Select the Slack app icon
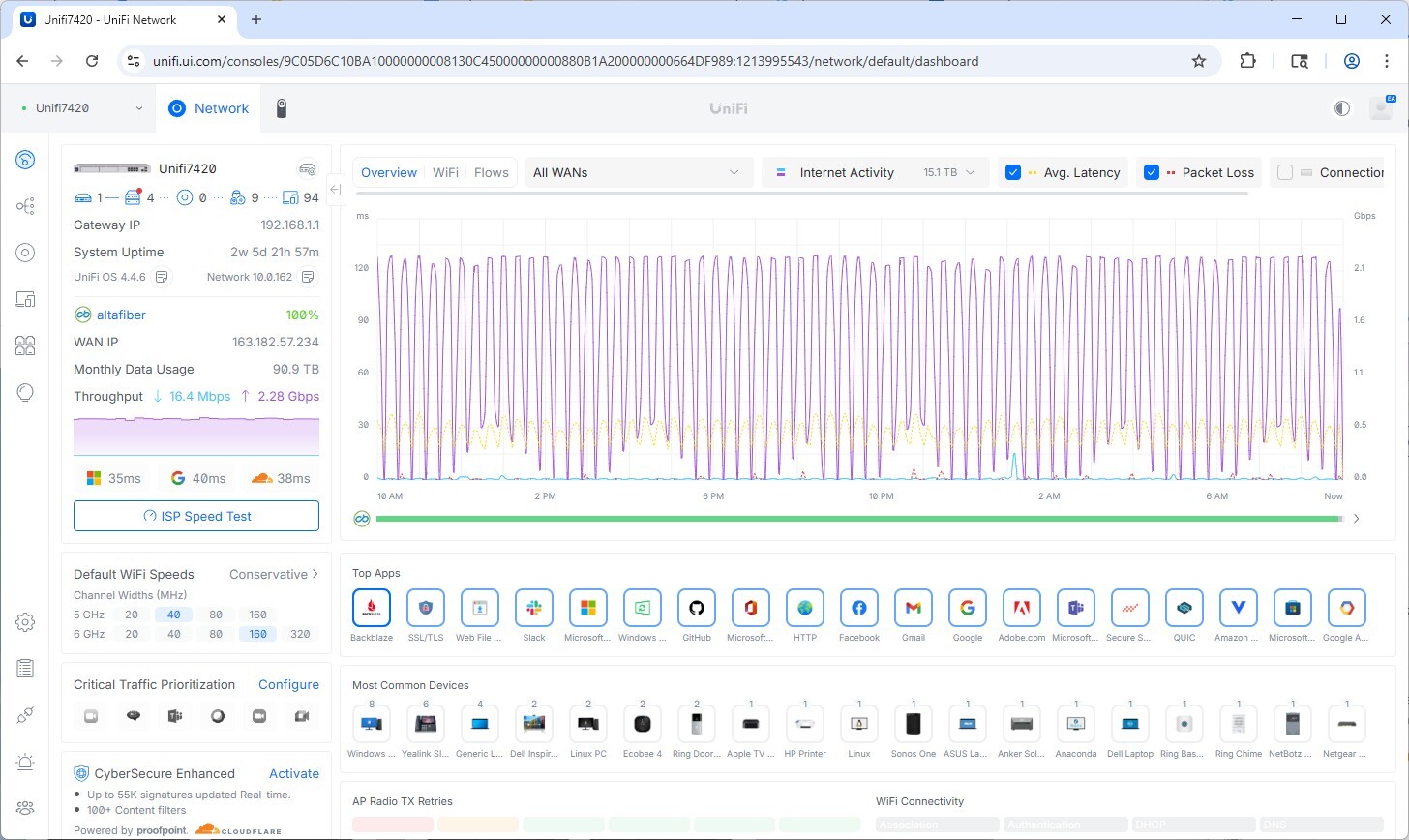 [x=534, y=609]
